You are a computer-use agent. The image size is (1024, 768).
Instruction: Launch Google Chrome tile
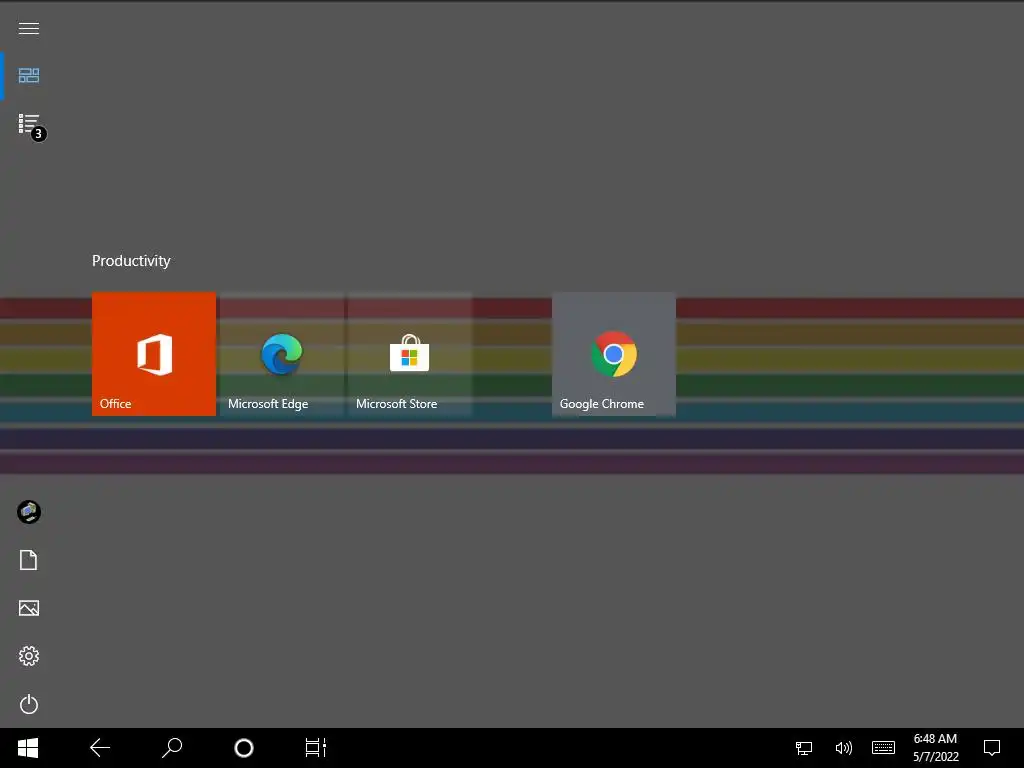point(614,354)
